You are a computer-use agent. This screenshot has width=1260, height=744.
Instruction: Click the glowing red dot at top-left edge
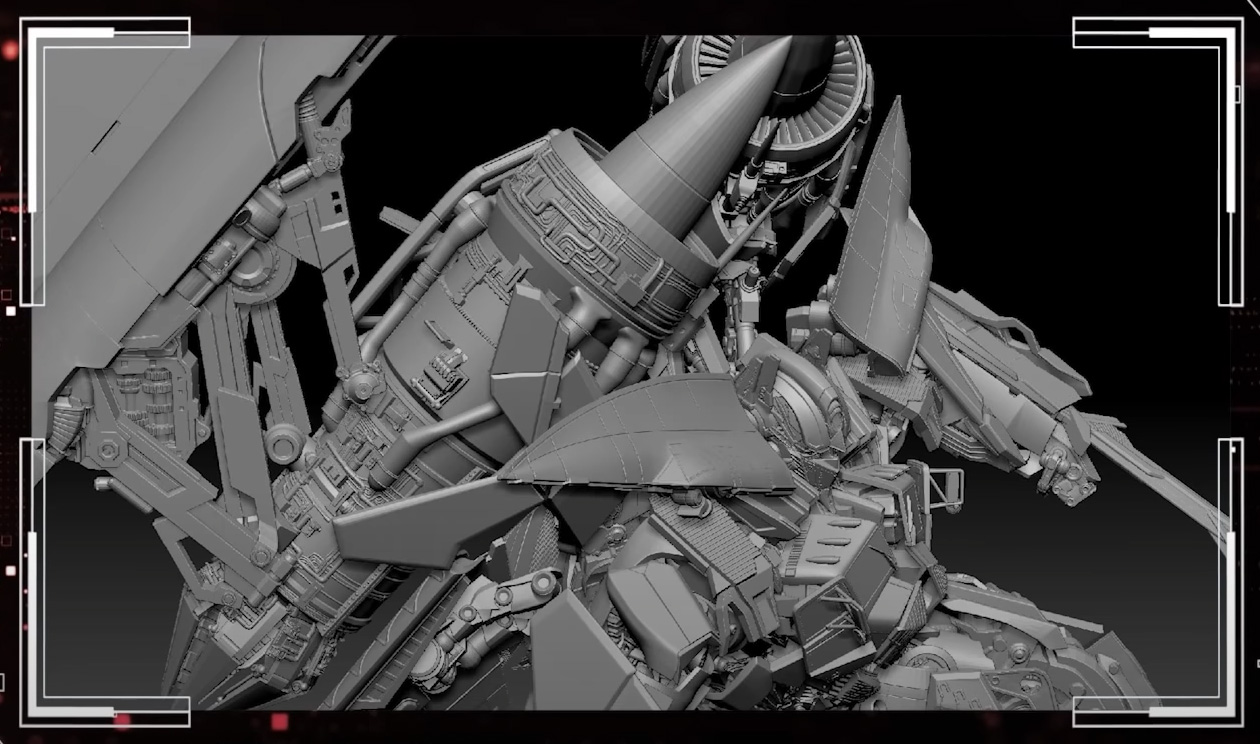tap(9, 50)
